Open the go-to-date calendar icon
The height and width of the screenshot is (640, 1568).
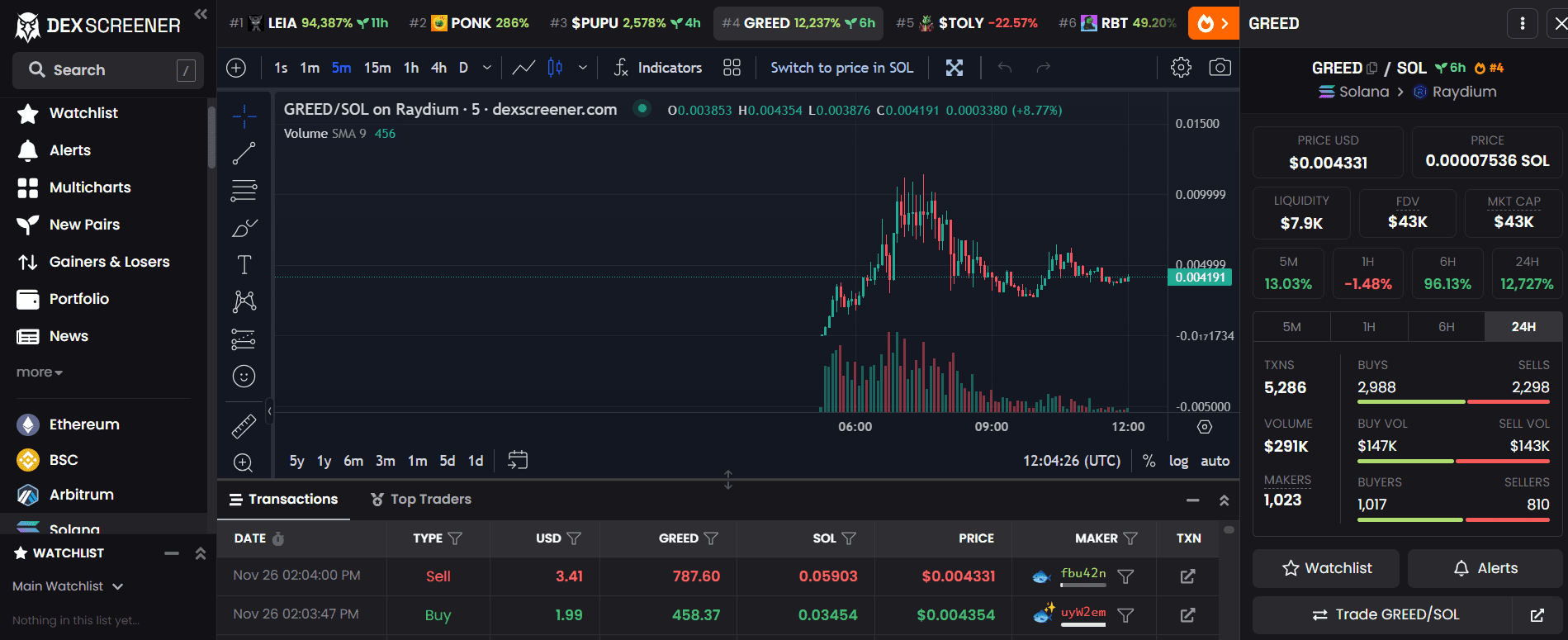(518, 460)
